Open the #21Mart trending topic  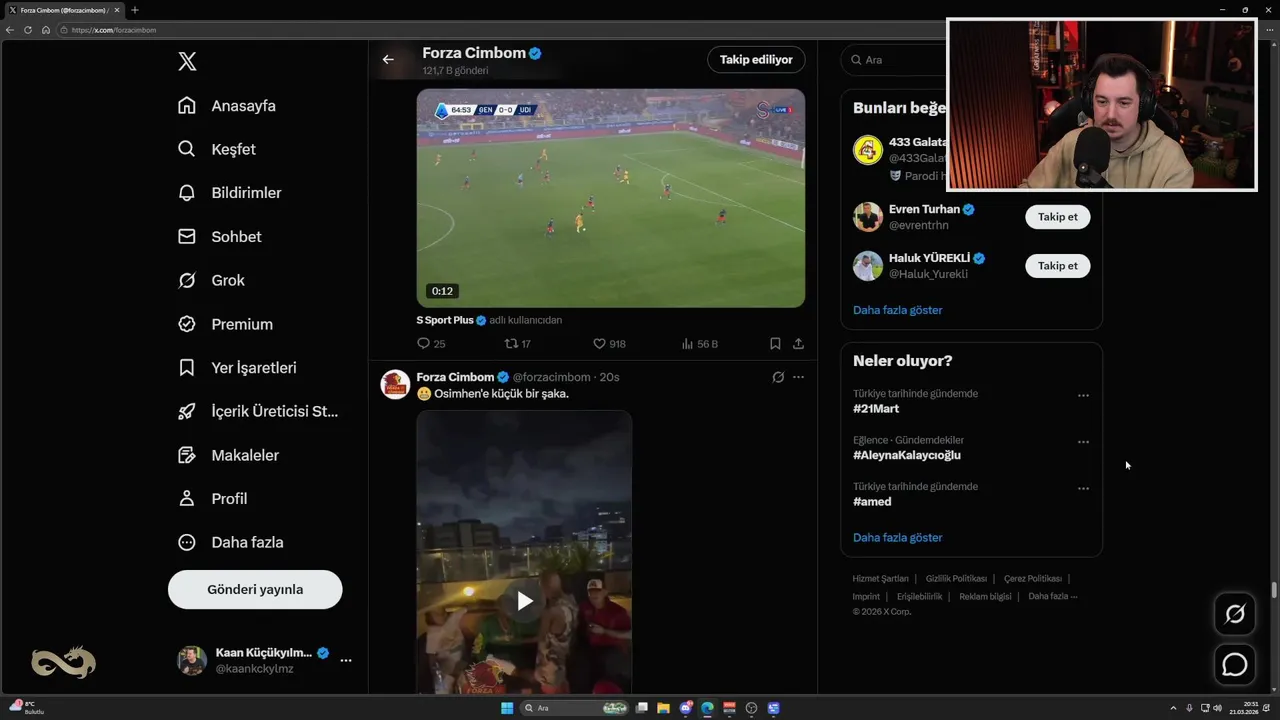click(876, 409)
